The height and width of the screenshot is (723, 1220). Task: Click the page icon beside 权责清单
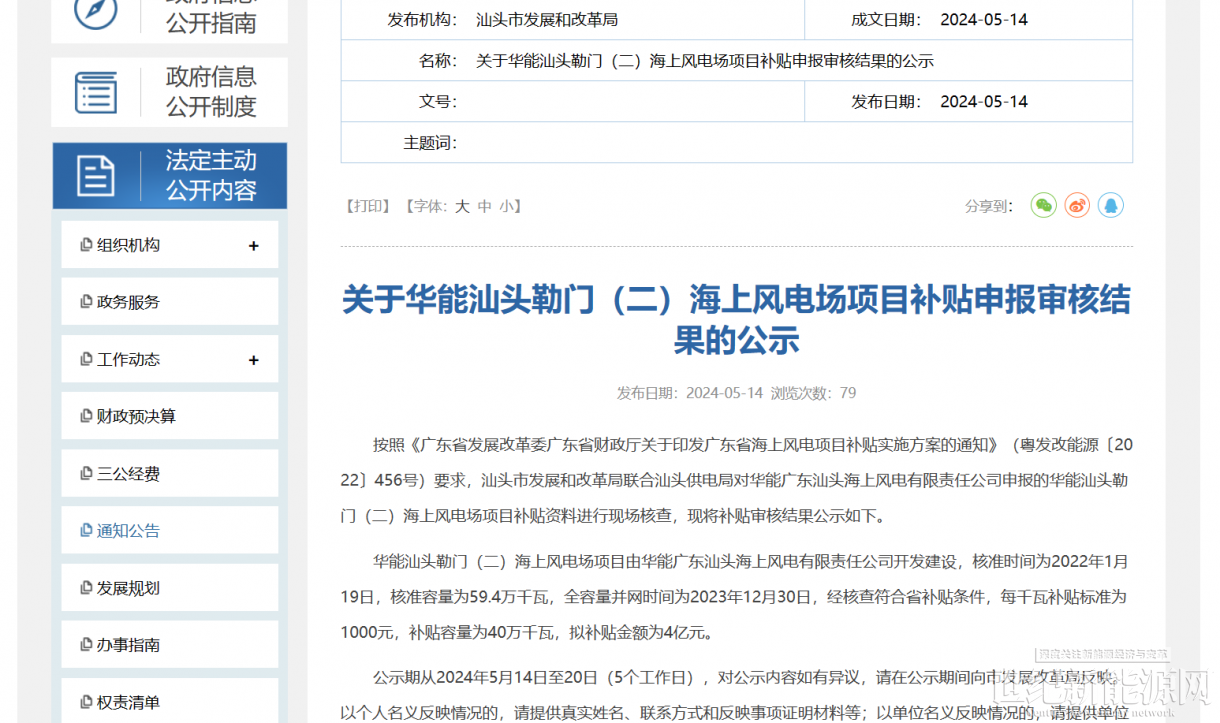(86, 702)
